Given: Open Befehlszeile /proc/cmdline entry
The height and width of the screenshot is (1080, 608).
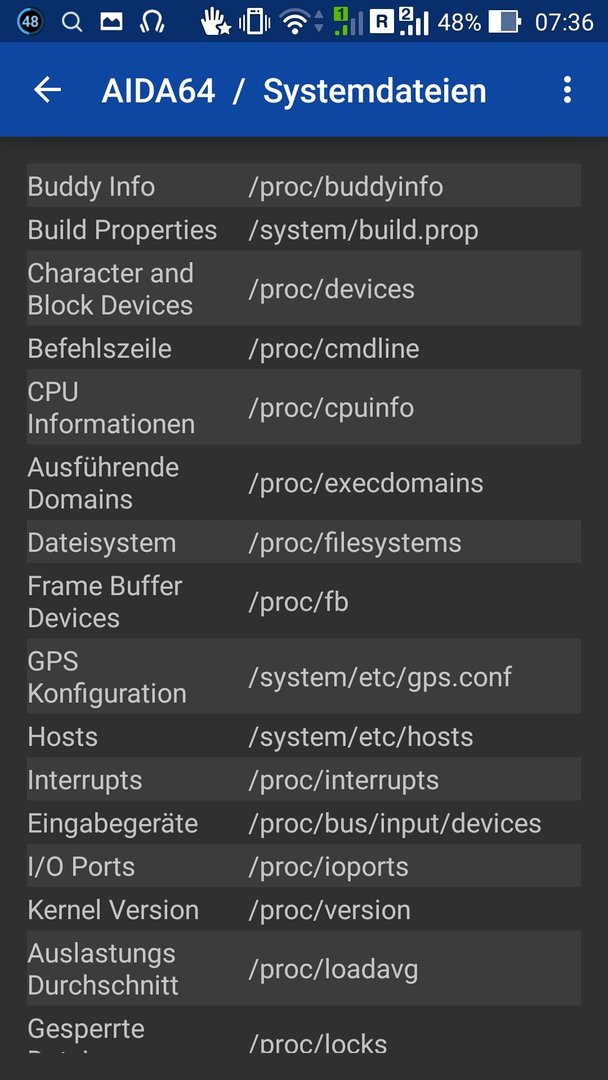Looking at the screenshot, I should pyautogui.click(x=304, y=348).
